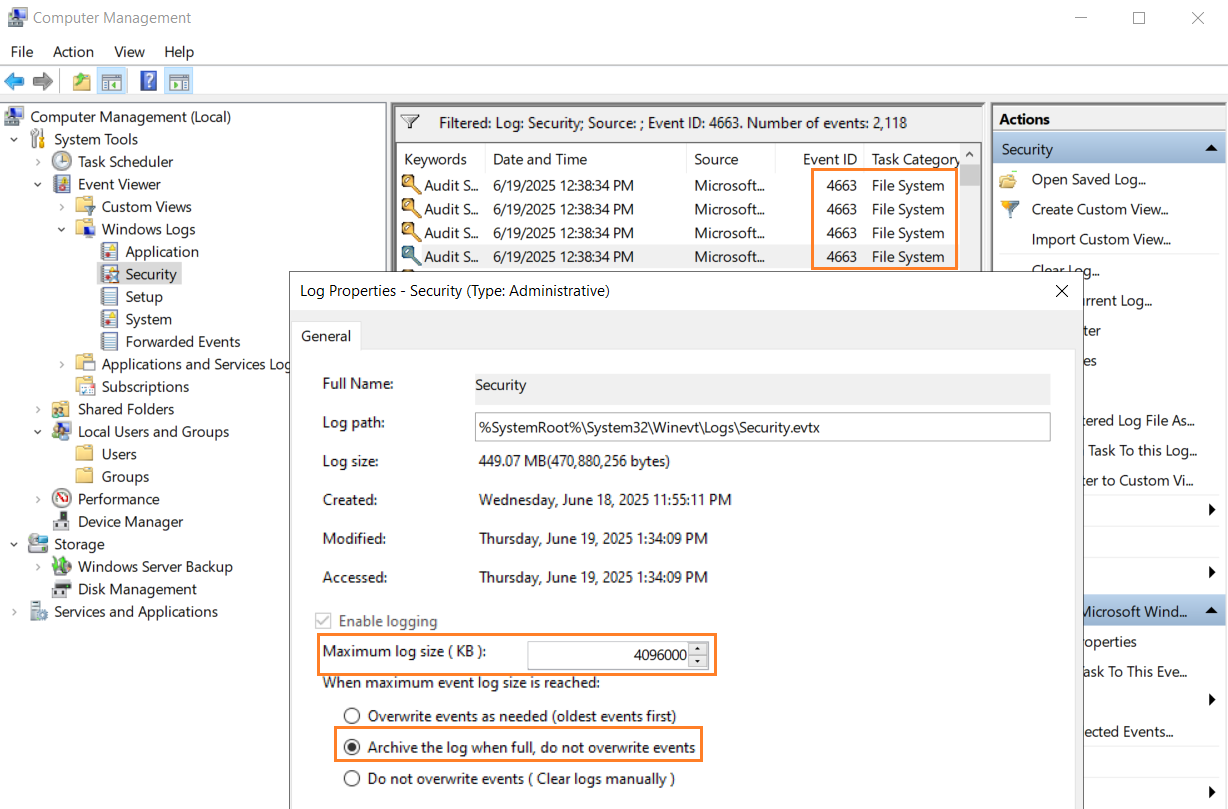Click the Forward arrow toolbar icon

(42, 82)
